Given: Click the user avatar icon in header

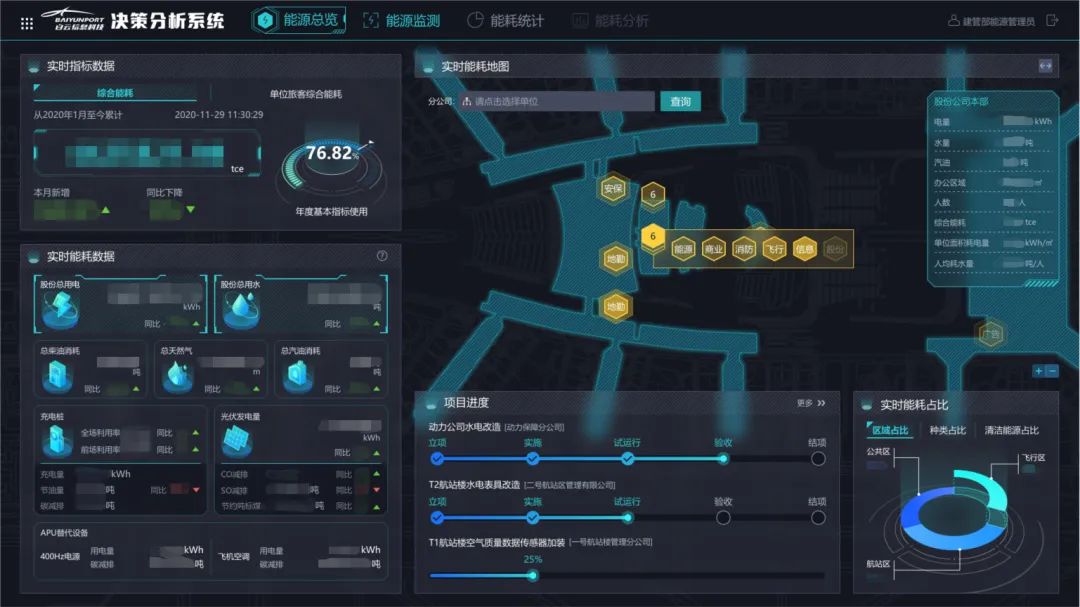Looking at the screenshot, I should point(953,21).
